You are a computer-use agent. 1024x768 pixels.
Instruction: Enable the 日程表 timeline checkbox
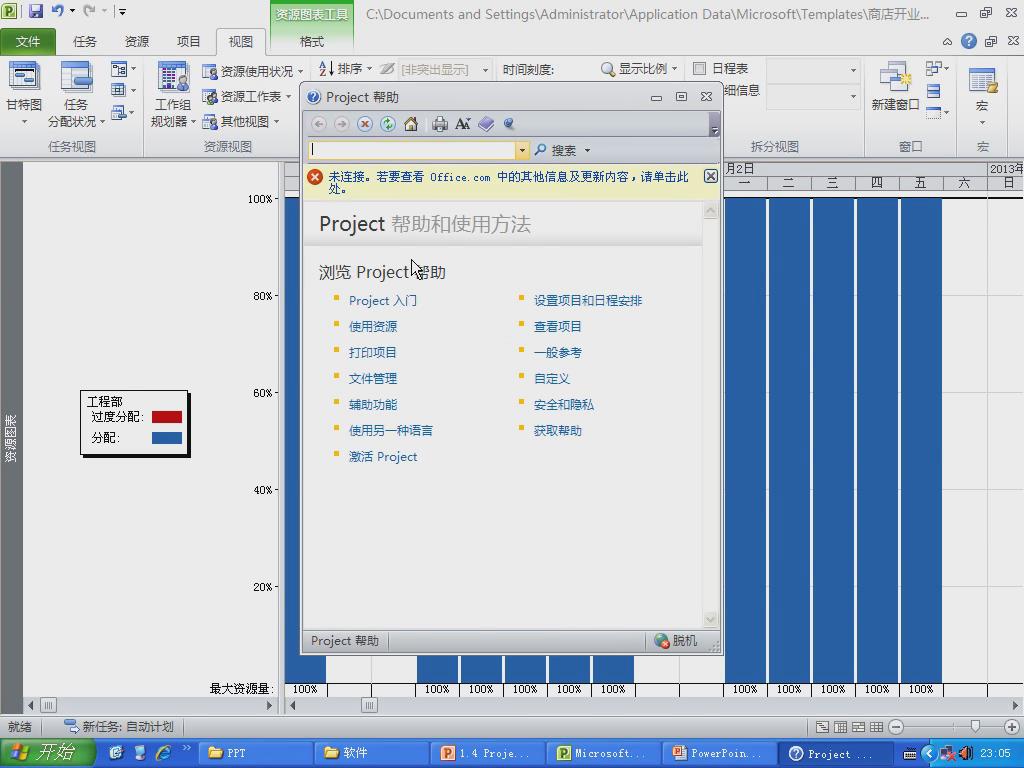tap(699, 69)
